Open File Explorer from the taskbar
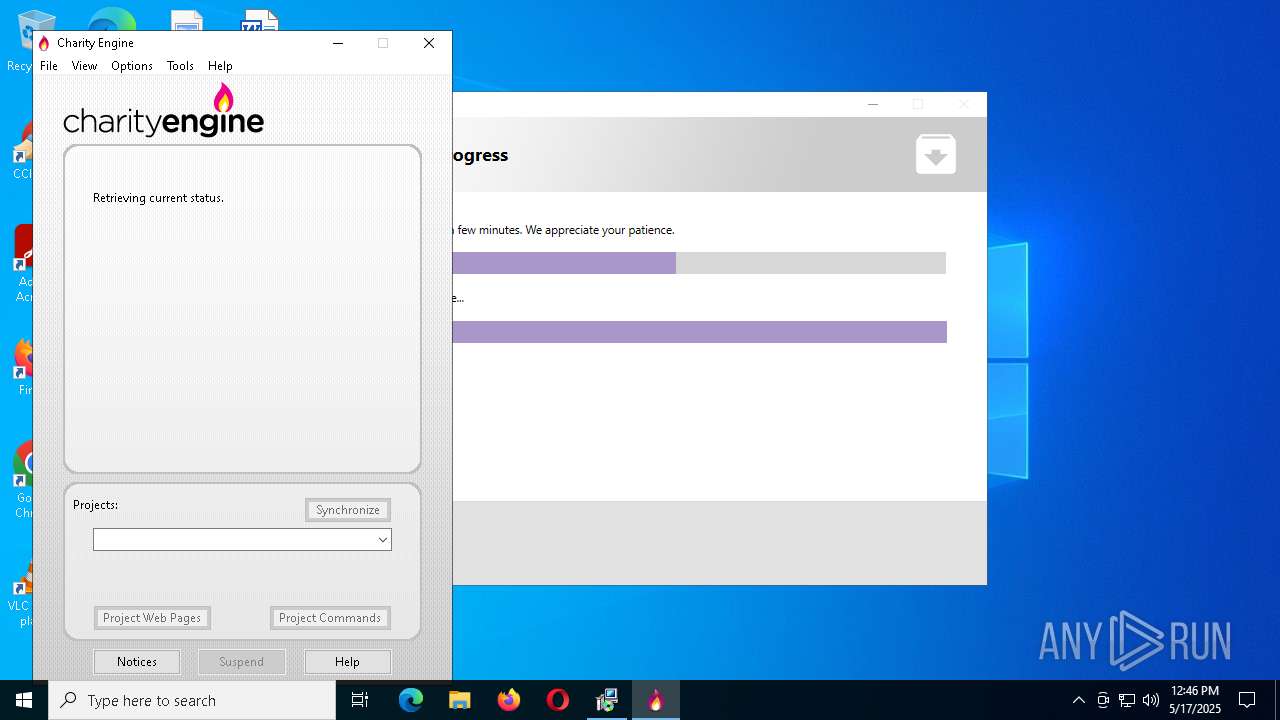This screenshot has width=1280, height=720. [x=459, y=700]
